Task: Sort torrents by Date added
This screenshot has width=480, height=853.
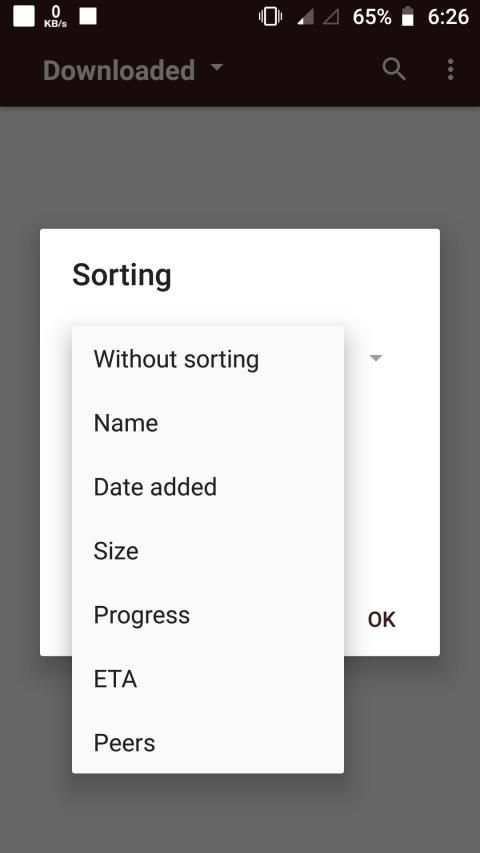Action: [x=207, y=486]
